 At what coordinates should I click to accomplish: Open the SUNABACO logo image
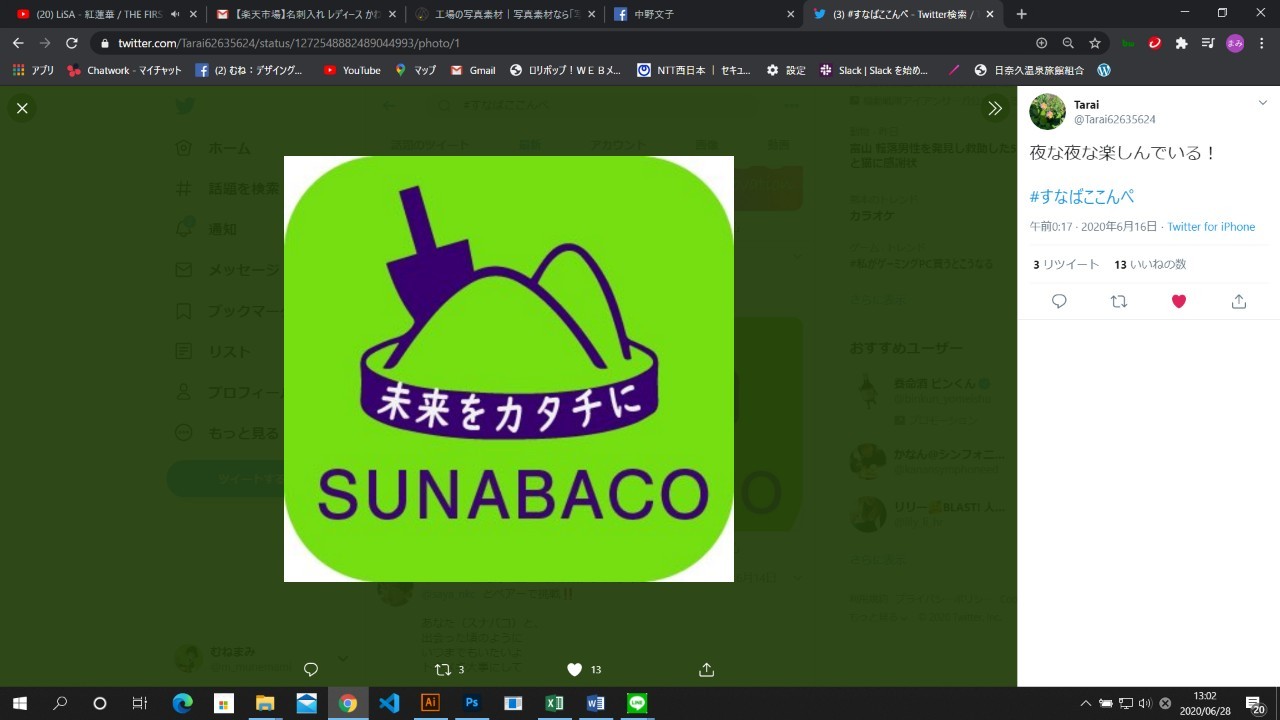[509, 369]
